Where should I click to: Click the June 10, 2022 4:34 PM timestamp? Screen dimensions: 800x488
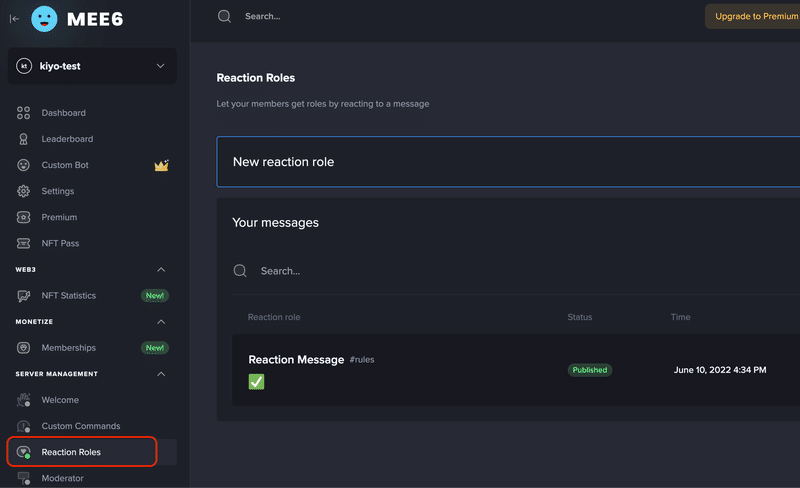[720, 370]
